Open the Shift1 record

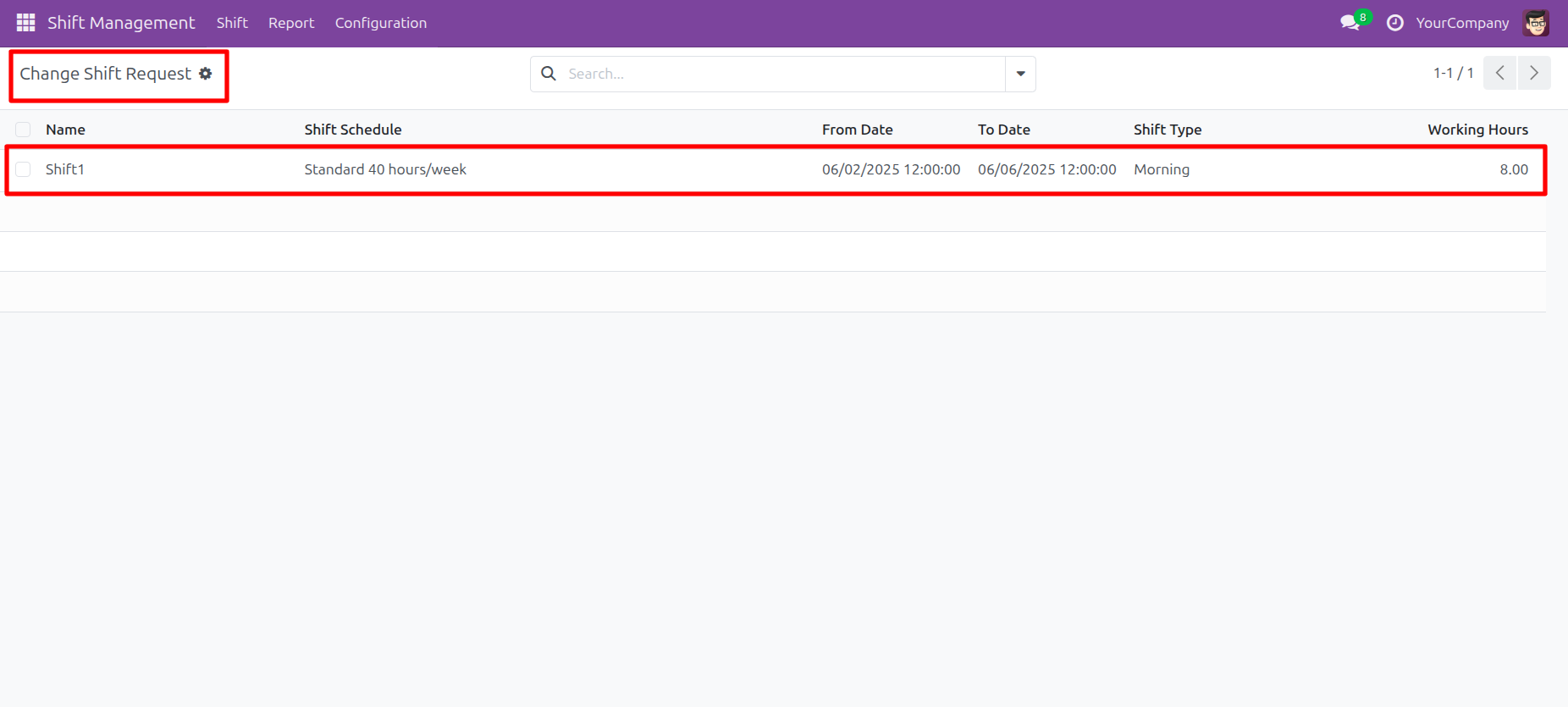pos(65,169)
